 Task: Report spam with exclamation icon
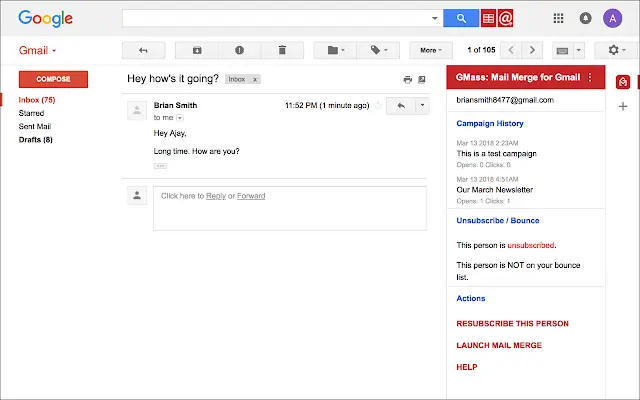pos(239,50)
